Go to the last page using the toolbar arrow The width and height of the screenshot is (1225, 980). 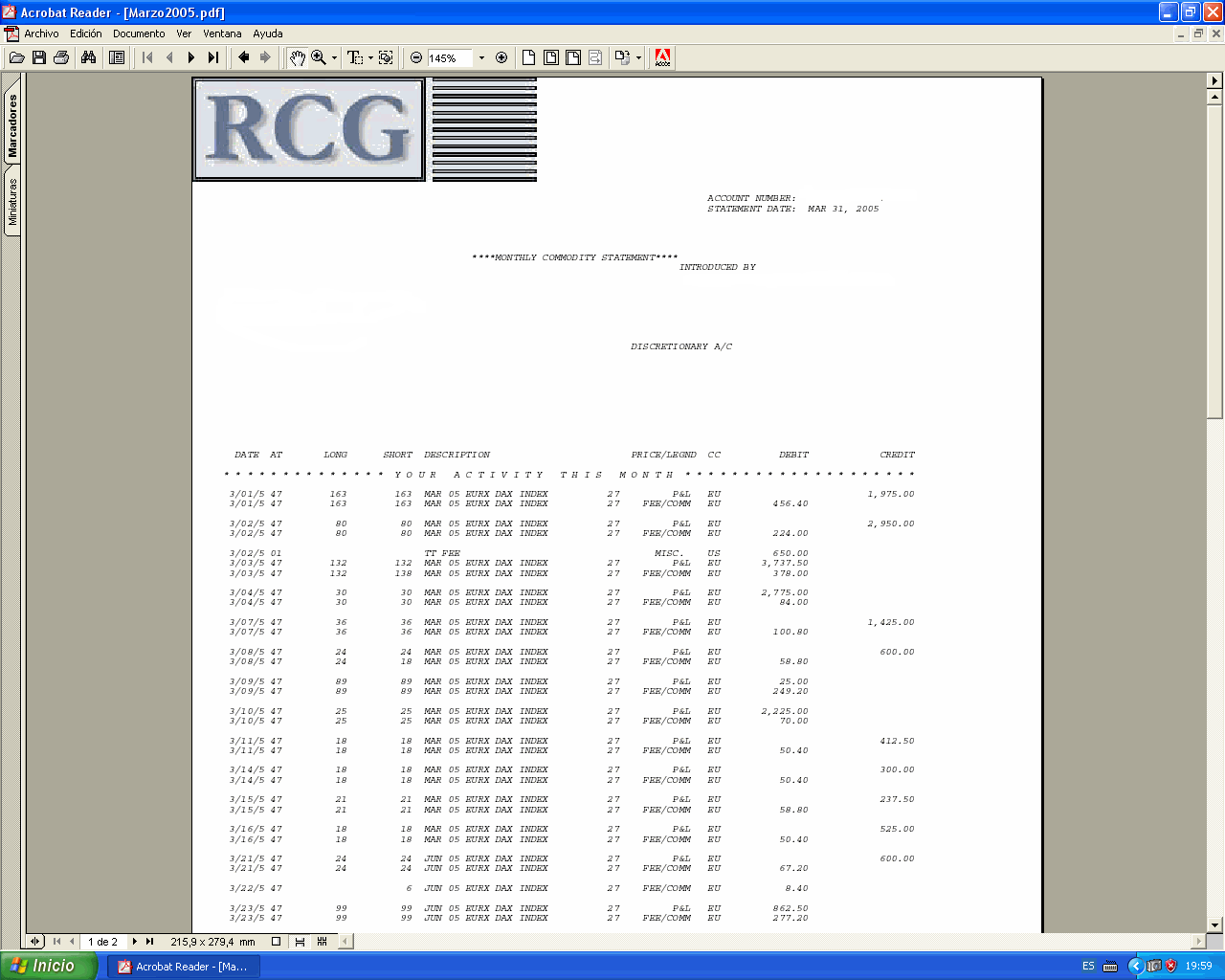(213, 57)
